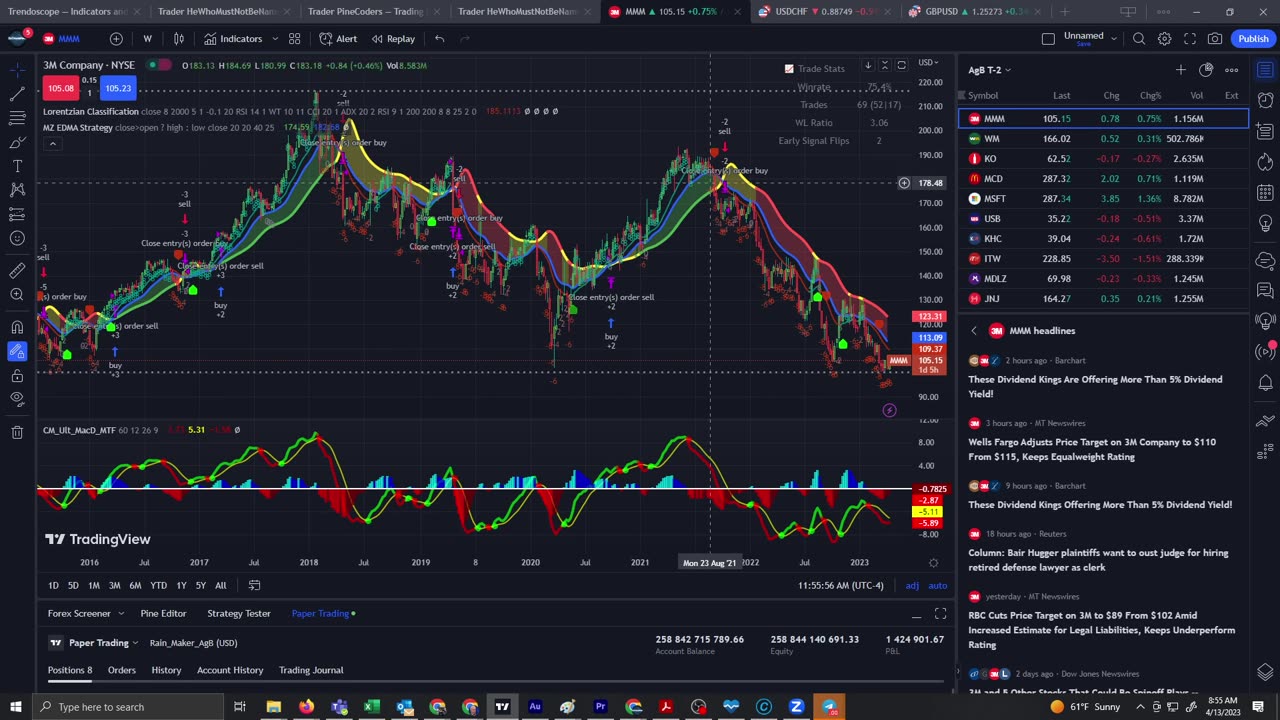This screenshot has height=720, width=1280.
Task: Toggle hide all drawings eye icon
Action: [x=17, y=399]
